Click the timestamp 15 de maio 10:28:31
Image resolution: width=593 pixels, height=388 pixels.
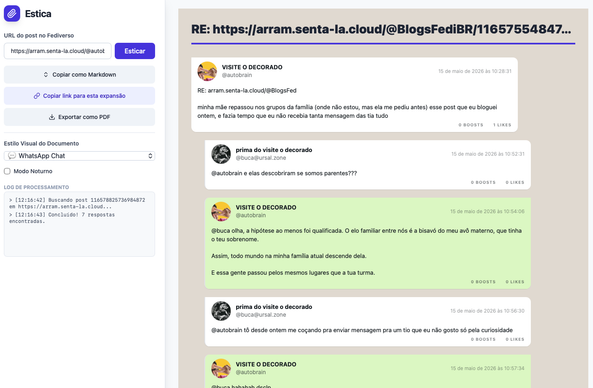(x=475, y=71)
